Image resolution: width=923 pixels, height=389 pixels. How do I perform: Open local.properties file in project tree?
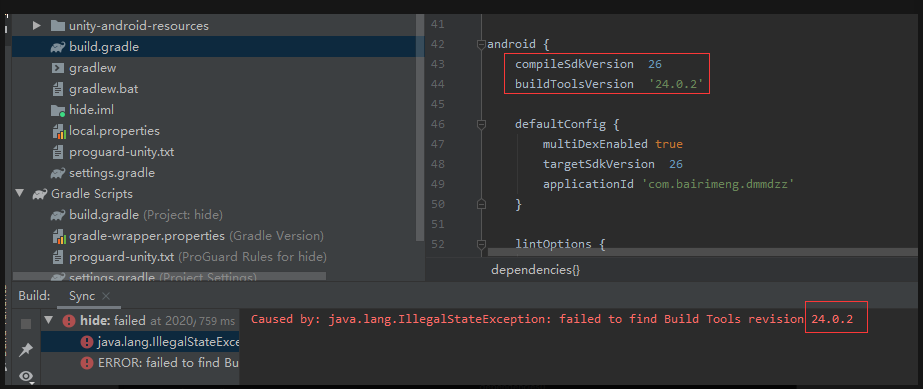[x=114, y=131]
